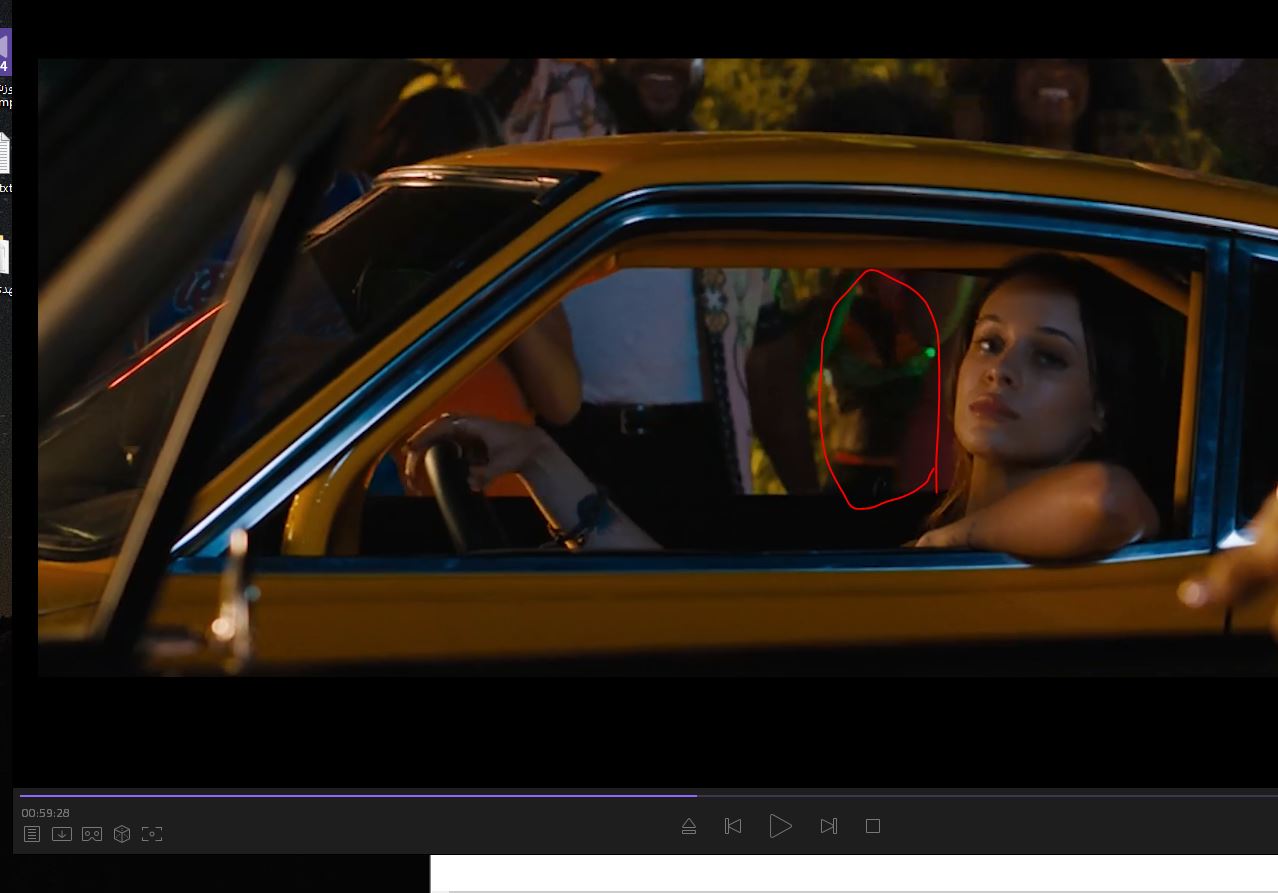Stop video playback
Image resolution: width=1278 pixels, height=893 pixels.
coord(873,826)
